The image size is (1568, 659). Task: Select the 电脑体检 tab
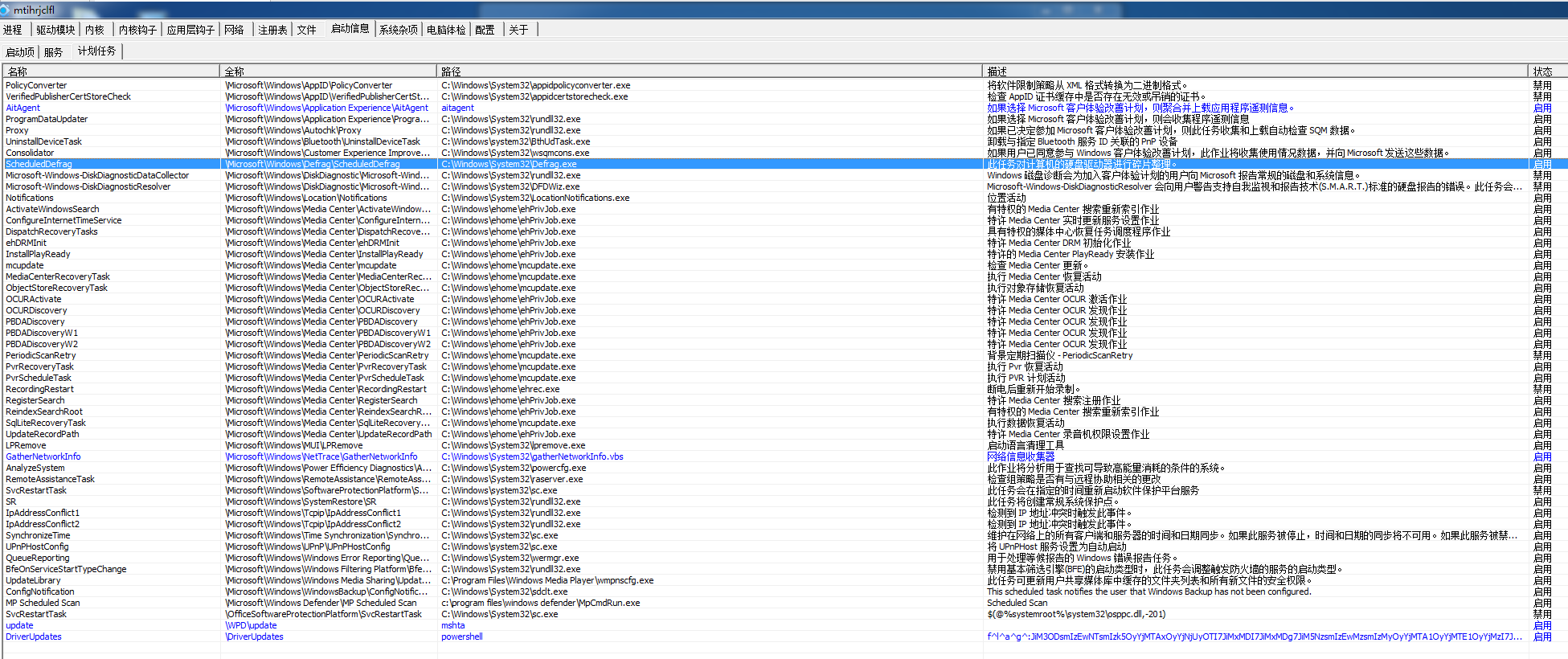446,30
